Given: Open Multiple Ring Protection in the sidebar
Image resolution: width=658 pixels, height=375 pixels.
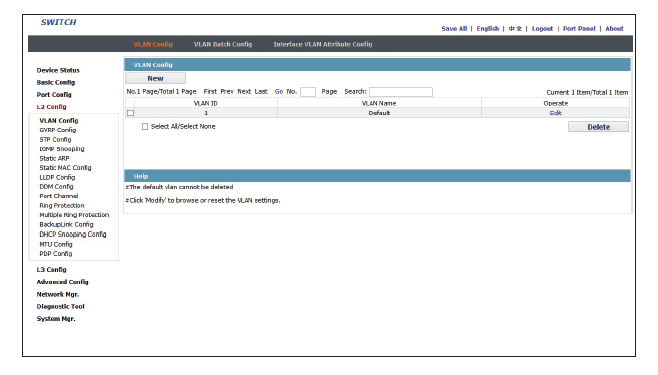Looking at the screenshot, I should tap(74, 215).
